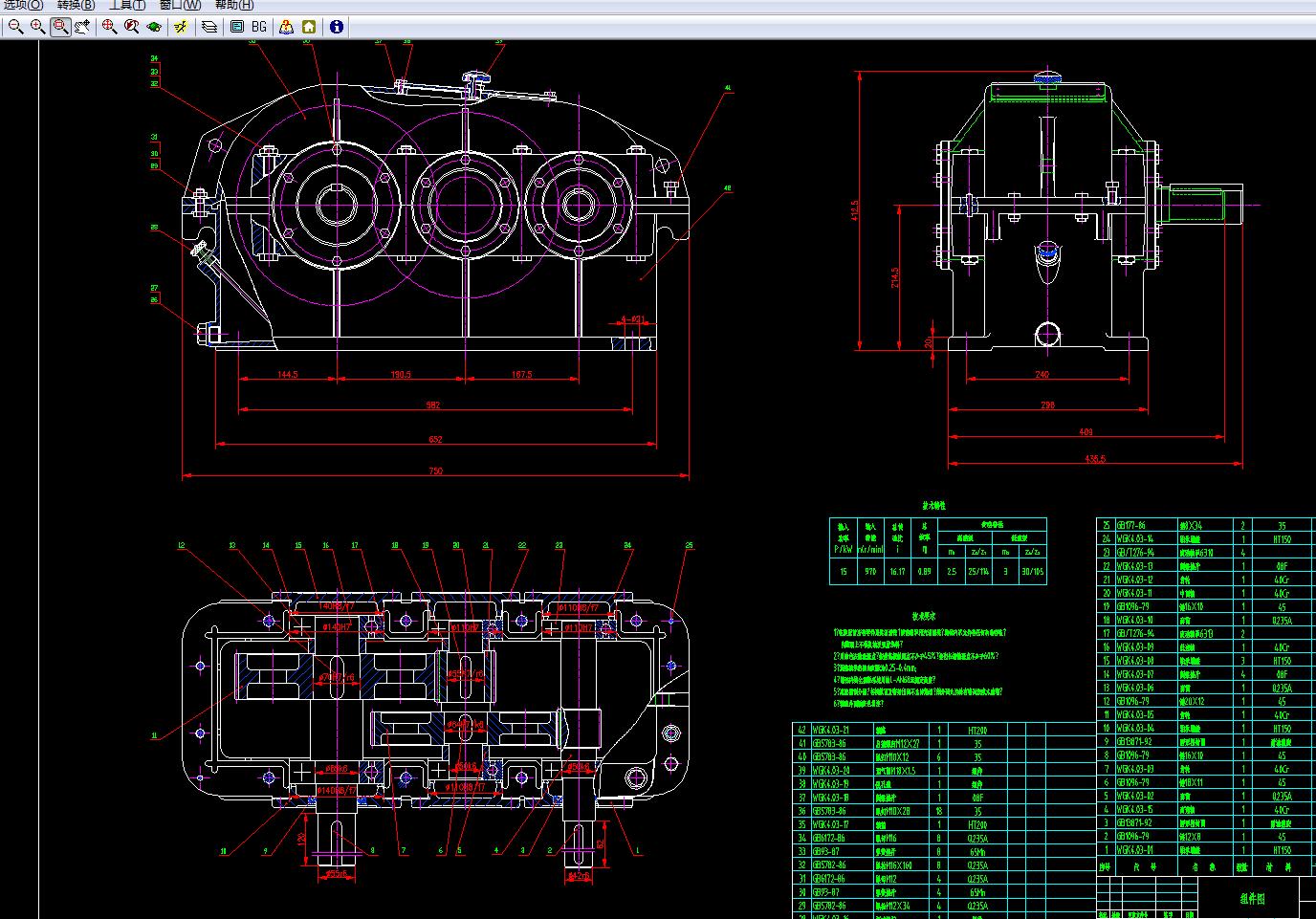
Task: Click the blue window layout icon
Action: 237,27
